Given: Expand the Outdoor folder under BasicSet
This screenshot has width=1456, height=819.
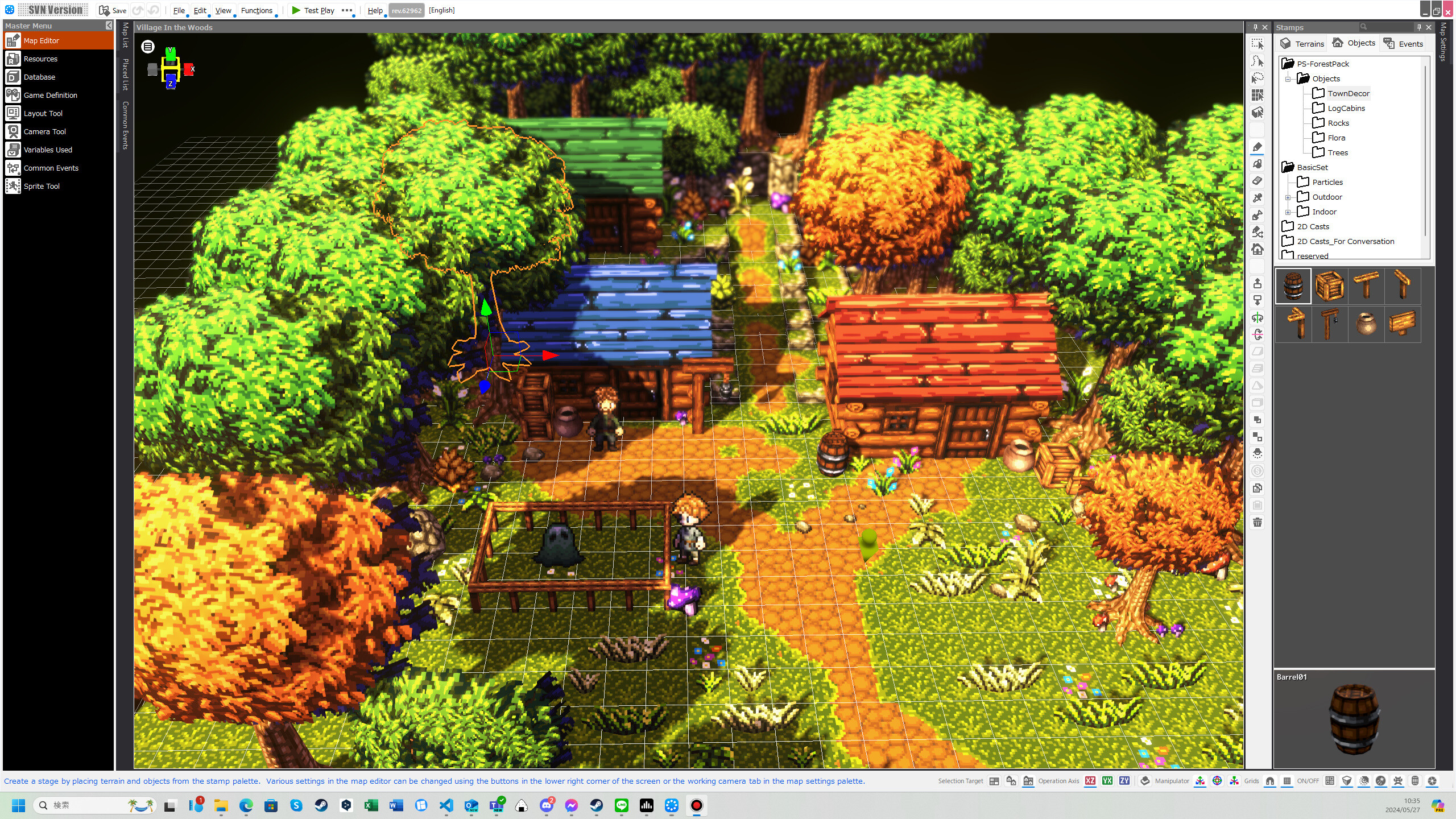Looking at the screenshot, I should (x=1288, y=197).
